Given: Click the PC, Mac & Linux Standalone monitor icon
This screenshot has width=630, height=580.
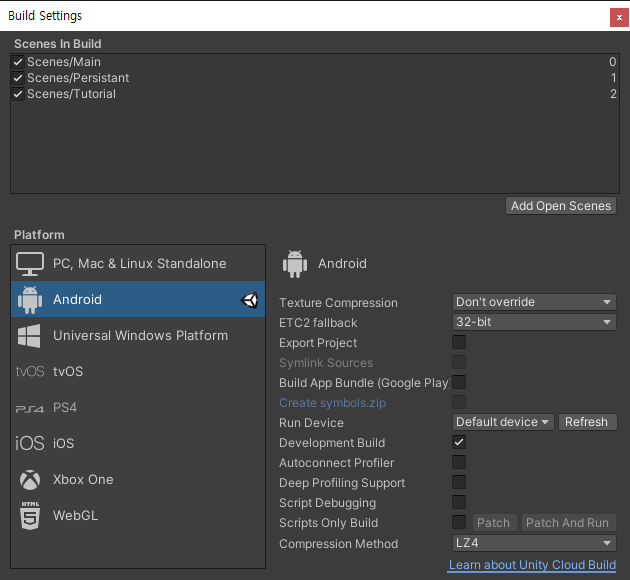Looking at the screenshot, I should 30,264.
